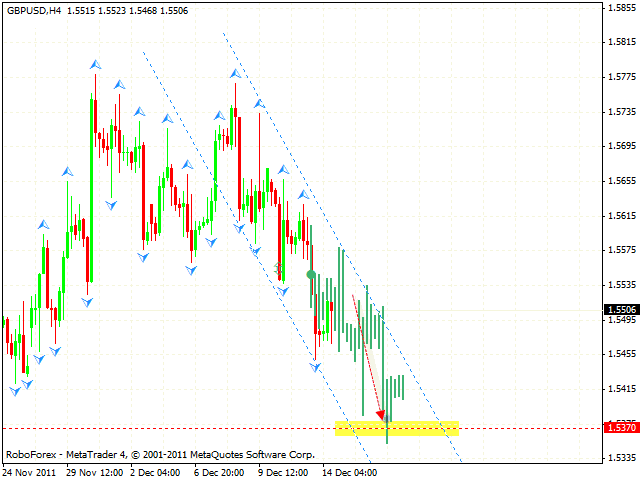Select the red dashed forecast arrow
Image resolution: width=640 pixels, height=480 pixels.
click(368, 357)
